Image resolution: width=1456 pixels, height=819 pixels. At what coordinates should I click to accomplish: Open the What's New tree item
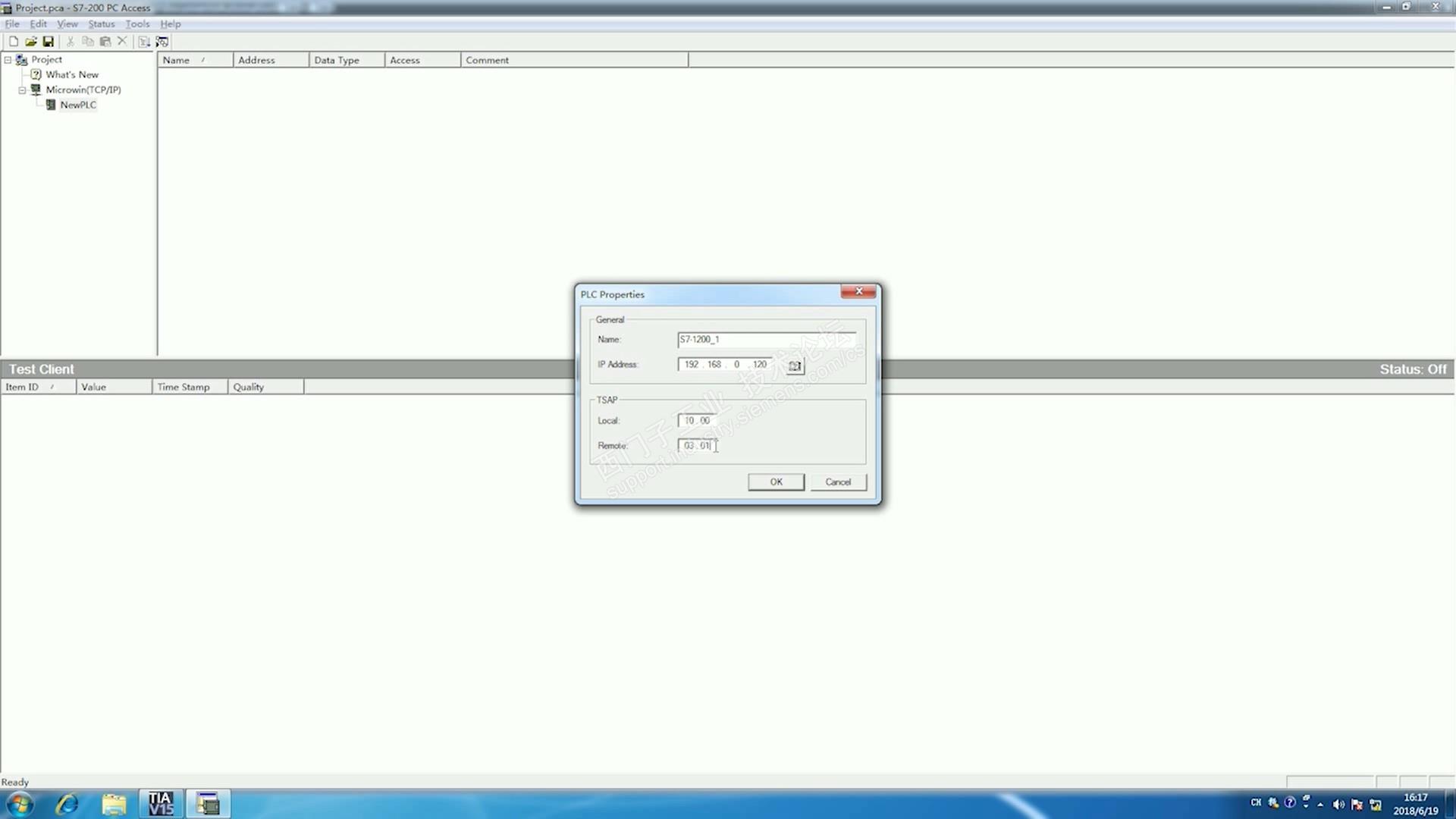(x=72, y=74)
